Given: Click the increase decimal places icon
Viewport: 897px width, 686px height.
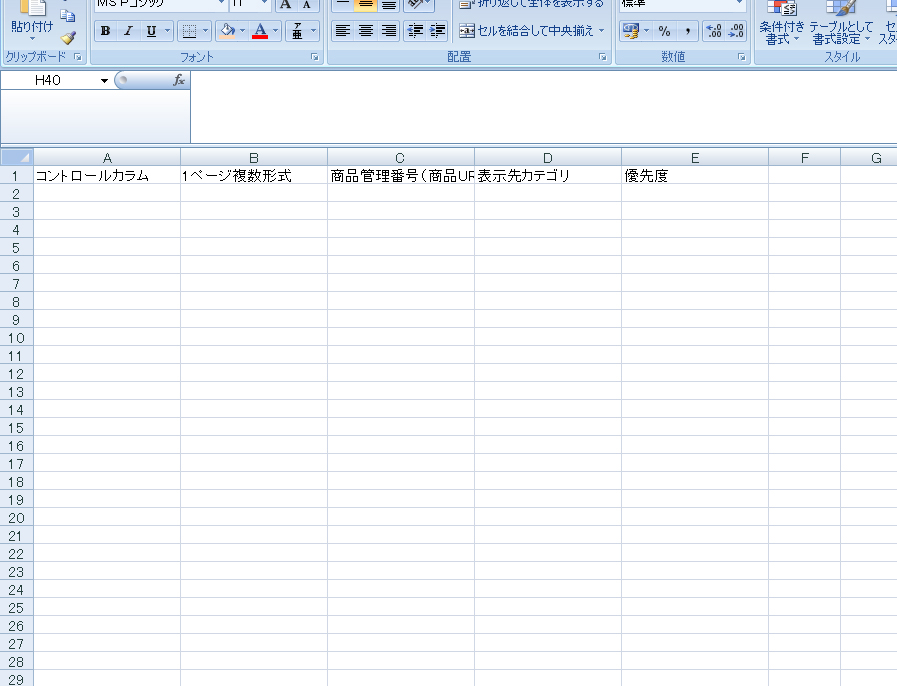Looking at the screenshot, I should coord(713,31).
